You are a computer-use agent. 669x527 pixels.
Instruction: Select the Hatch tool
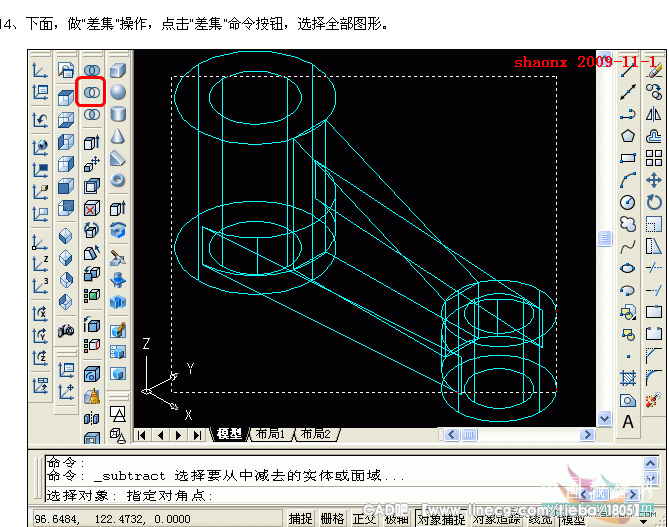628,378
